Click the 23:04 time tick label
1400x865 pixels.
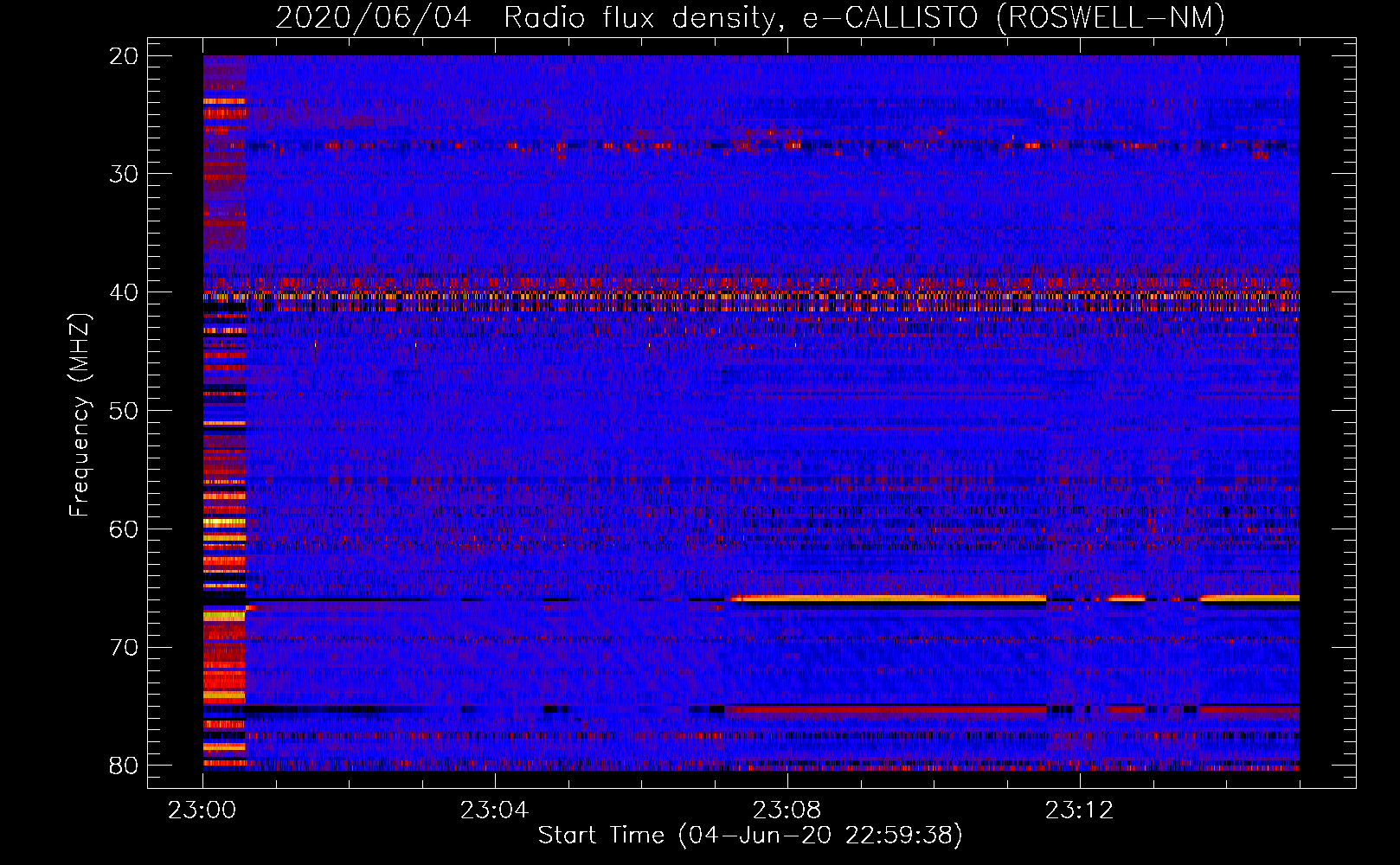pos(494,811)
